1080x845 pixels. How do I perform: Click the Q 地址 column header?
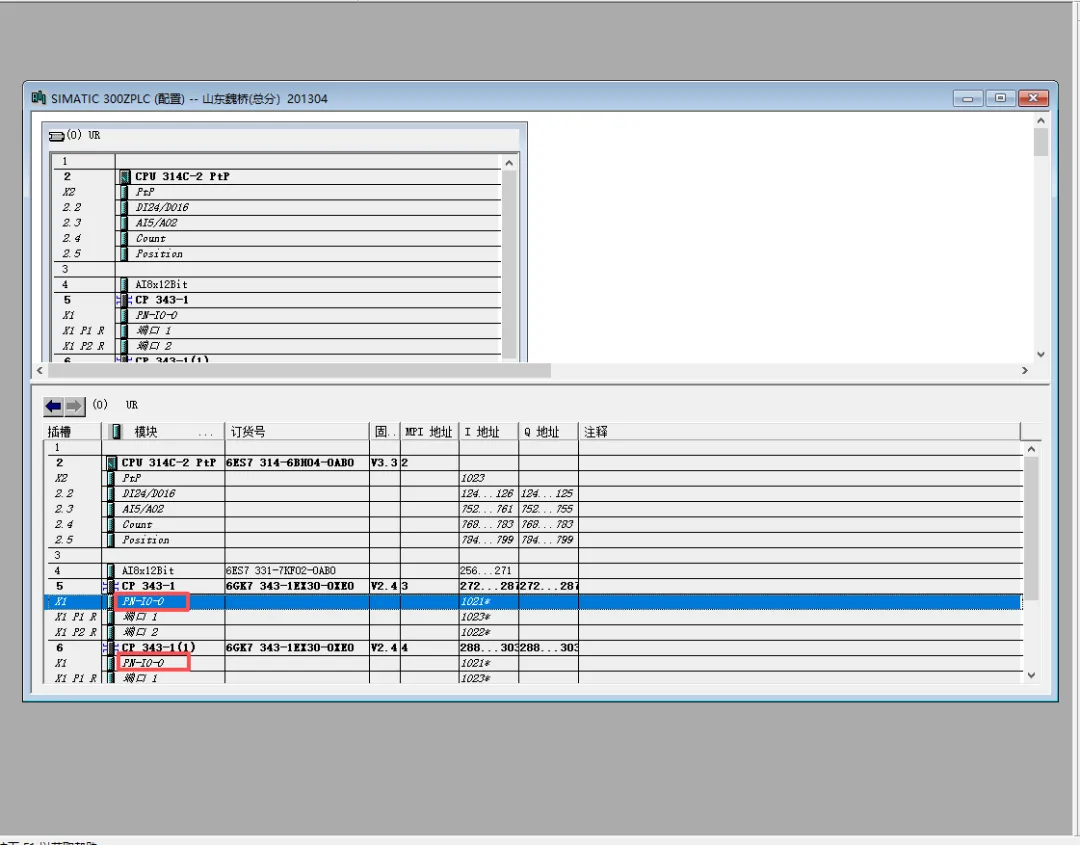(548, 432)
